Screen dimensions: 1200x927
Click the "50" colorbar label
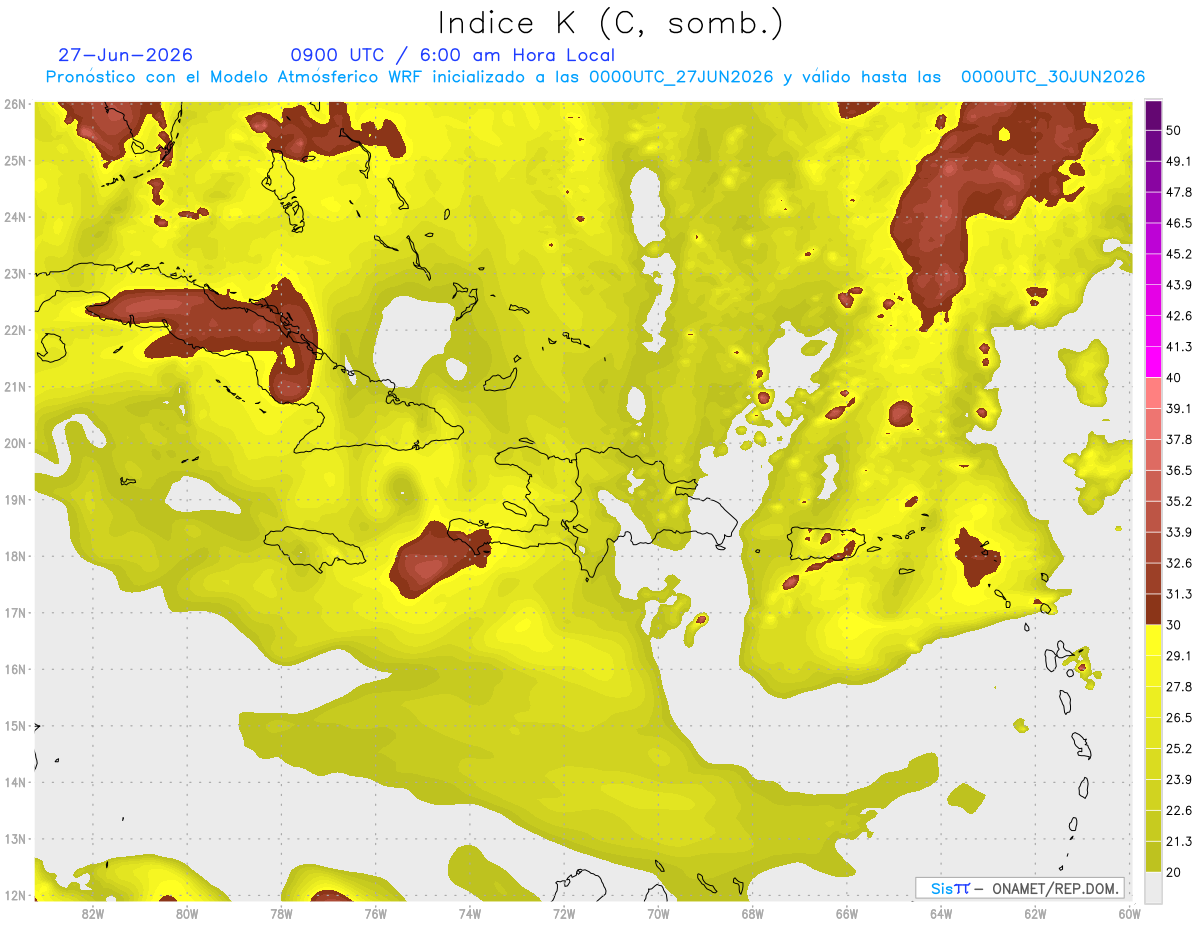pos(1175,131)
